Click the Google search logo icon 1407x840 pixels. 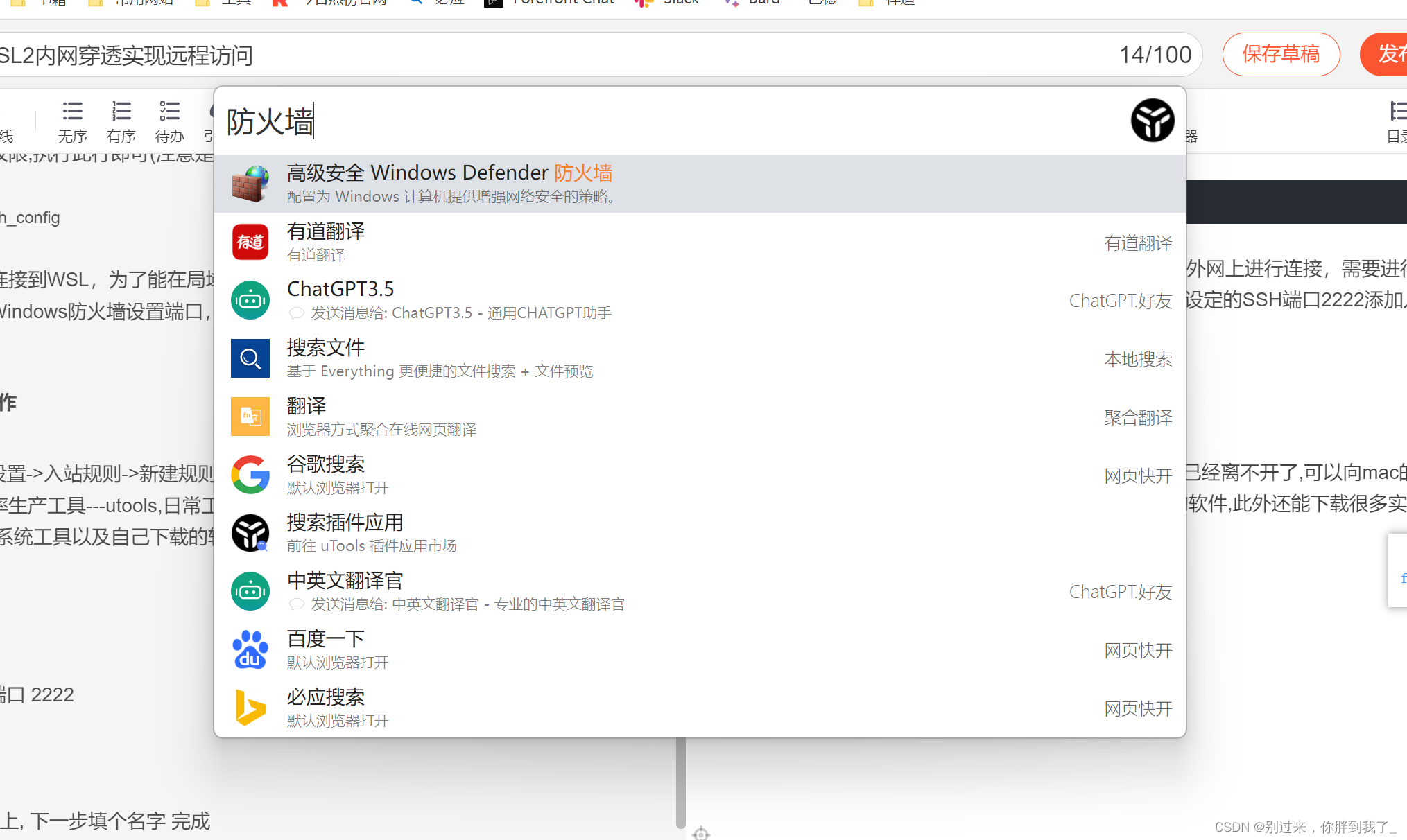click(x=250, y=475)
